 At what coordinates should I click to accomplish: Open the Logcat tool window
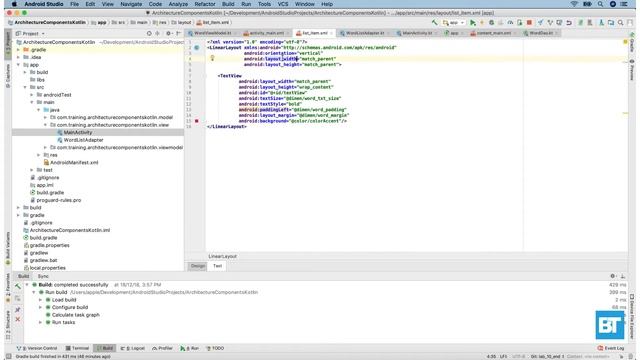133,348
